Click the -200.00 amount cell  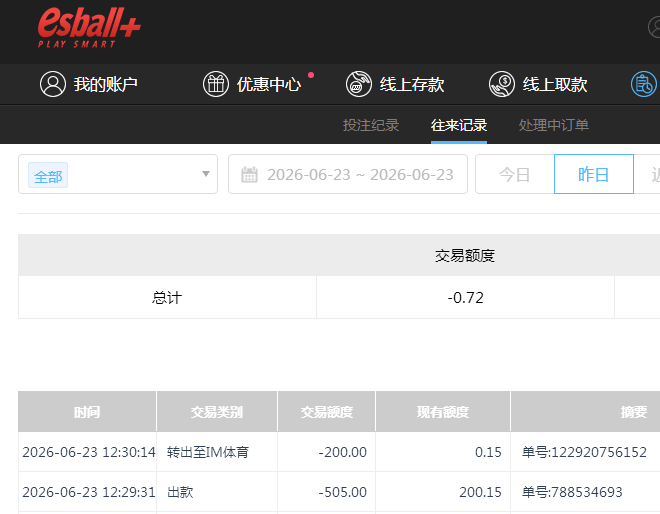[343, 452]
